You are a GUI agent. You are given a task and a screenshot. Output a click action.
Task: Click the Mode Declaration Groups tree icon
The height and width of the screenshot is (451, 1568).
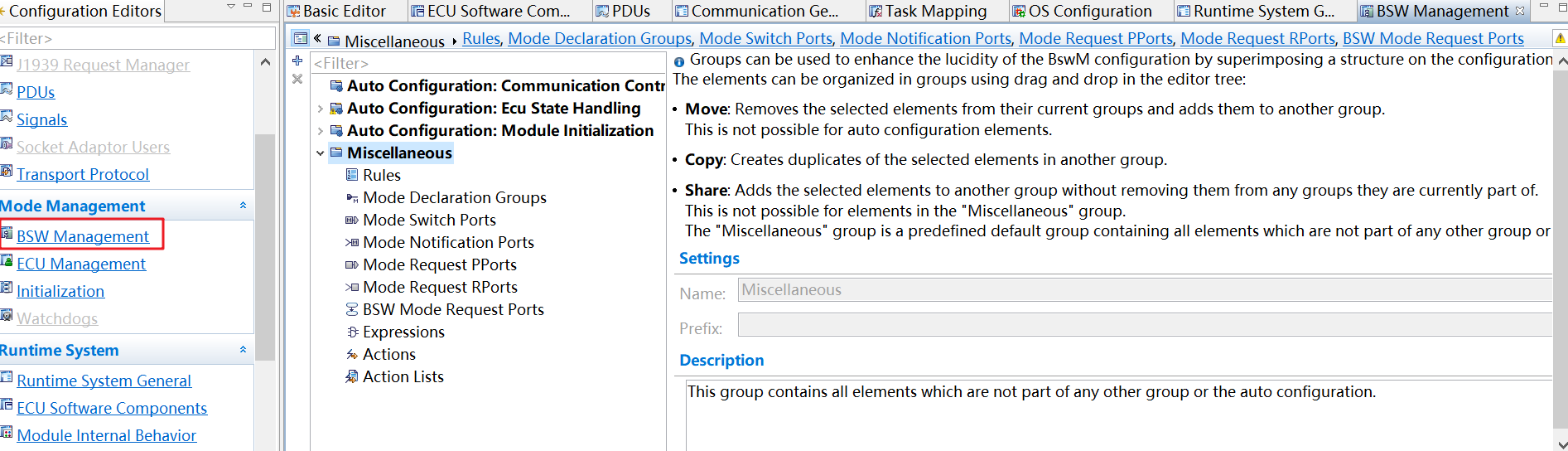click(x=352, y=197)
